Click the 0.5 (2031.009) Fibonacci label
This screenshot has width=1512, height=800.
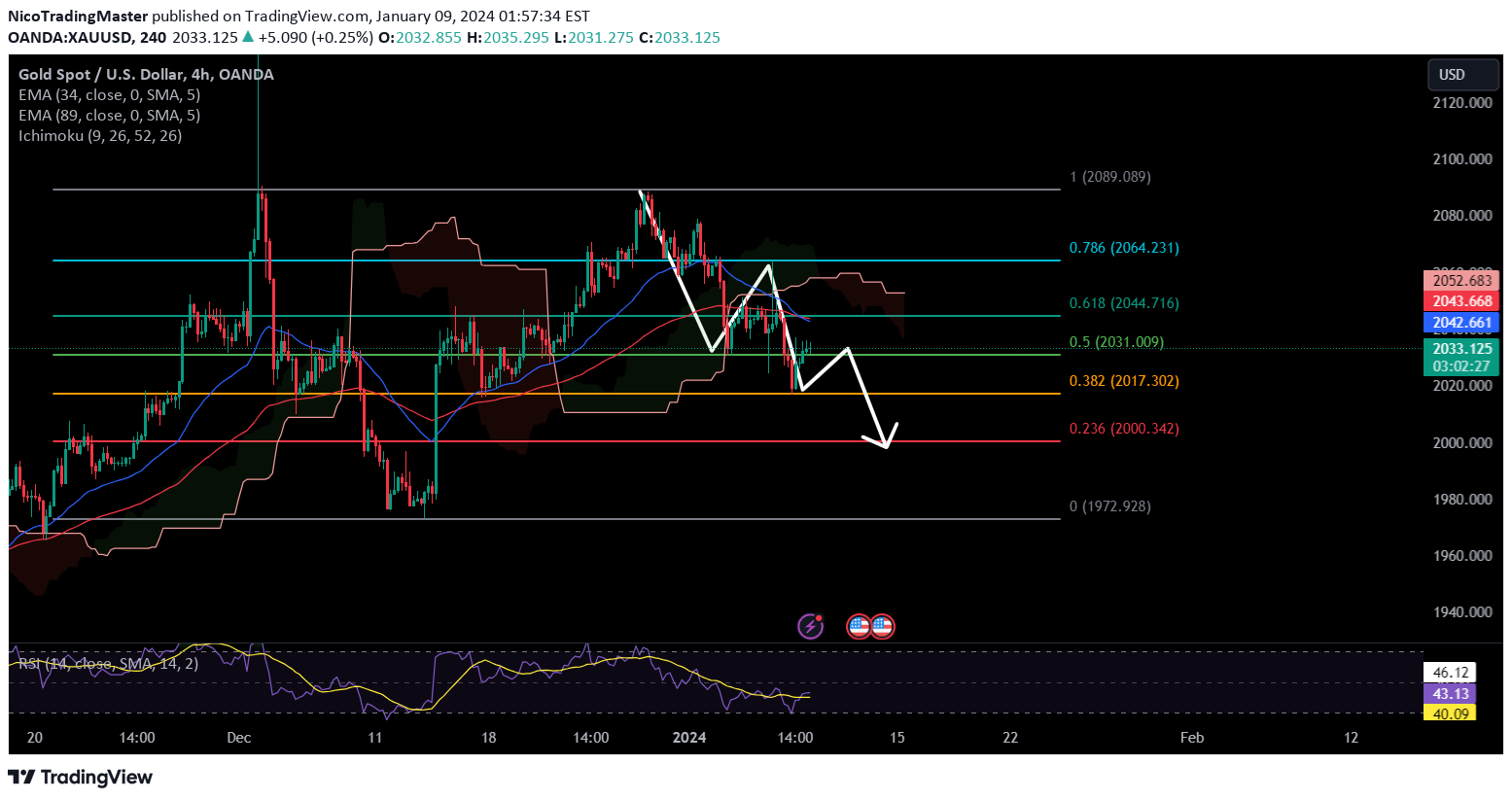point(1116,342)
